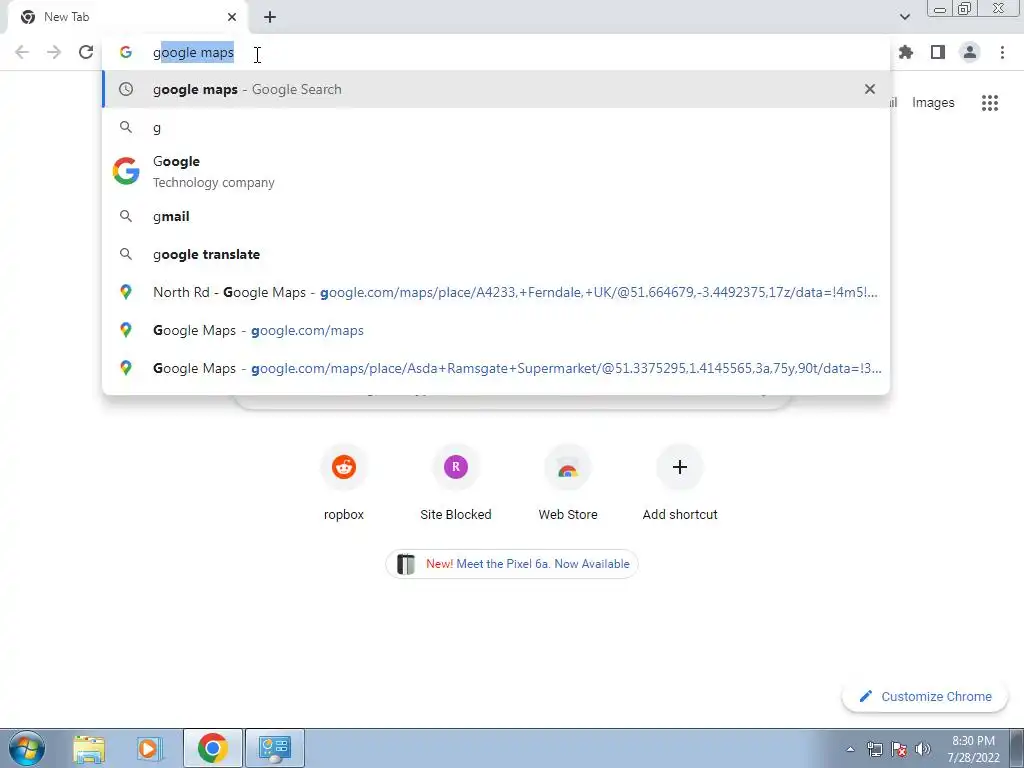Open the Images link

pos(933,103)
